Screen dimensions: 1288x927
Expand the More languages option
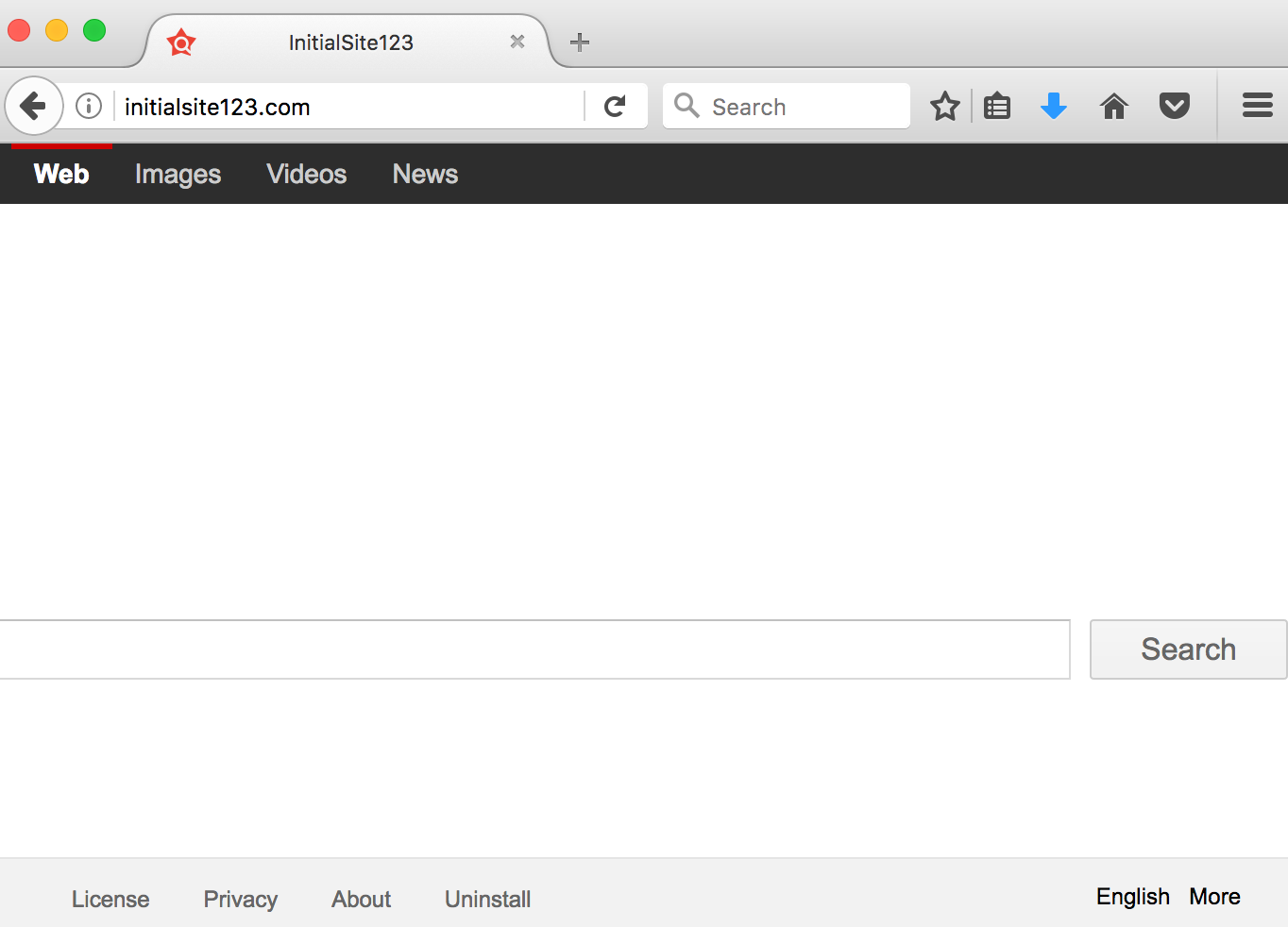click(x=1214, y=897)
